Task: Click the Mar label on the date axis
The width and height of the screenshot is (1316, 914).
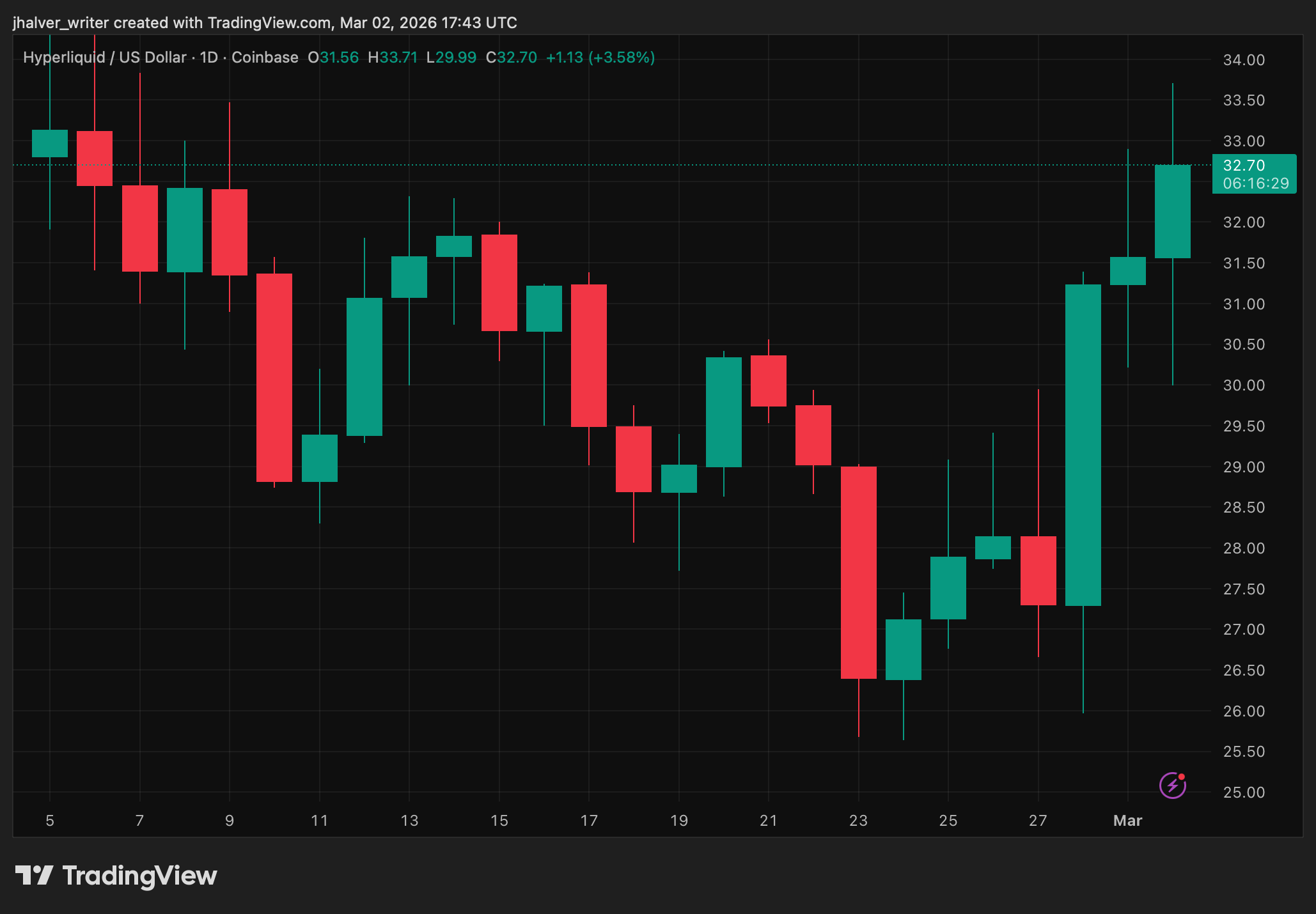Action: [x=1127, y=821]
